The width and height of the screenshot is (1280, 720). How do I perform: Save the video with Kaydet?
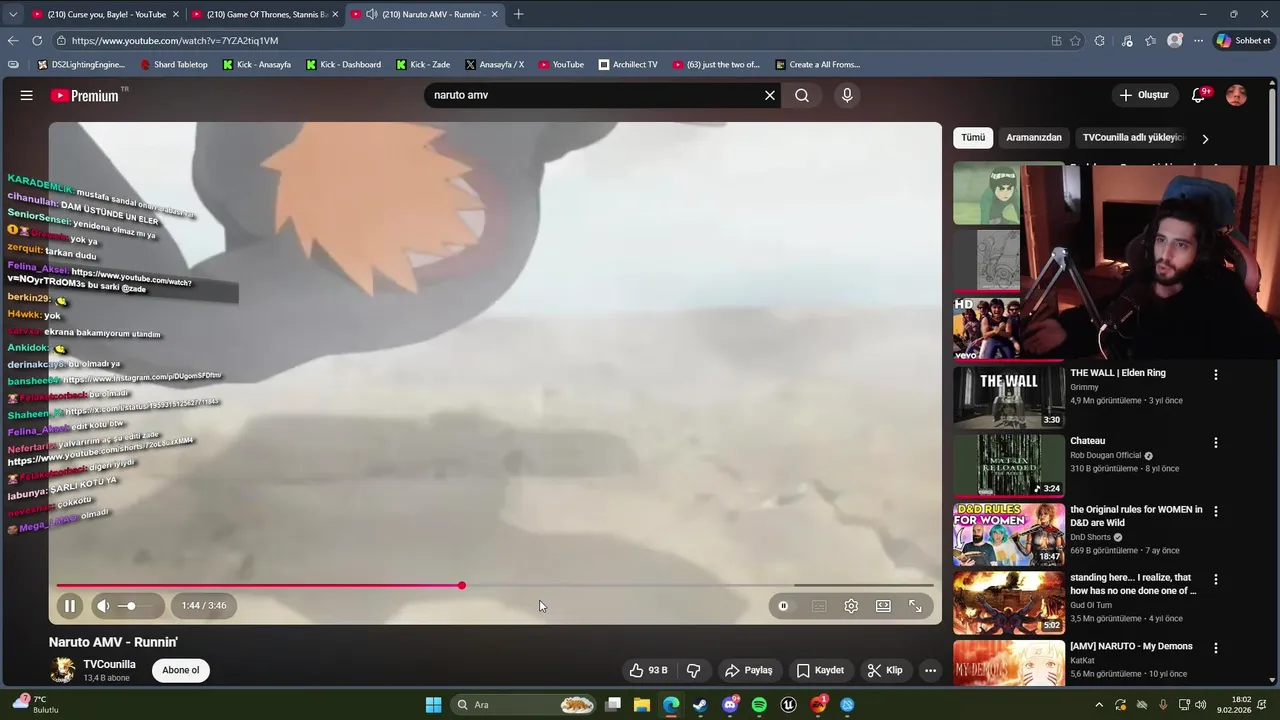[x=820, y=670]
